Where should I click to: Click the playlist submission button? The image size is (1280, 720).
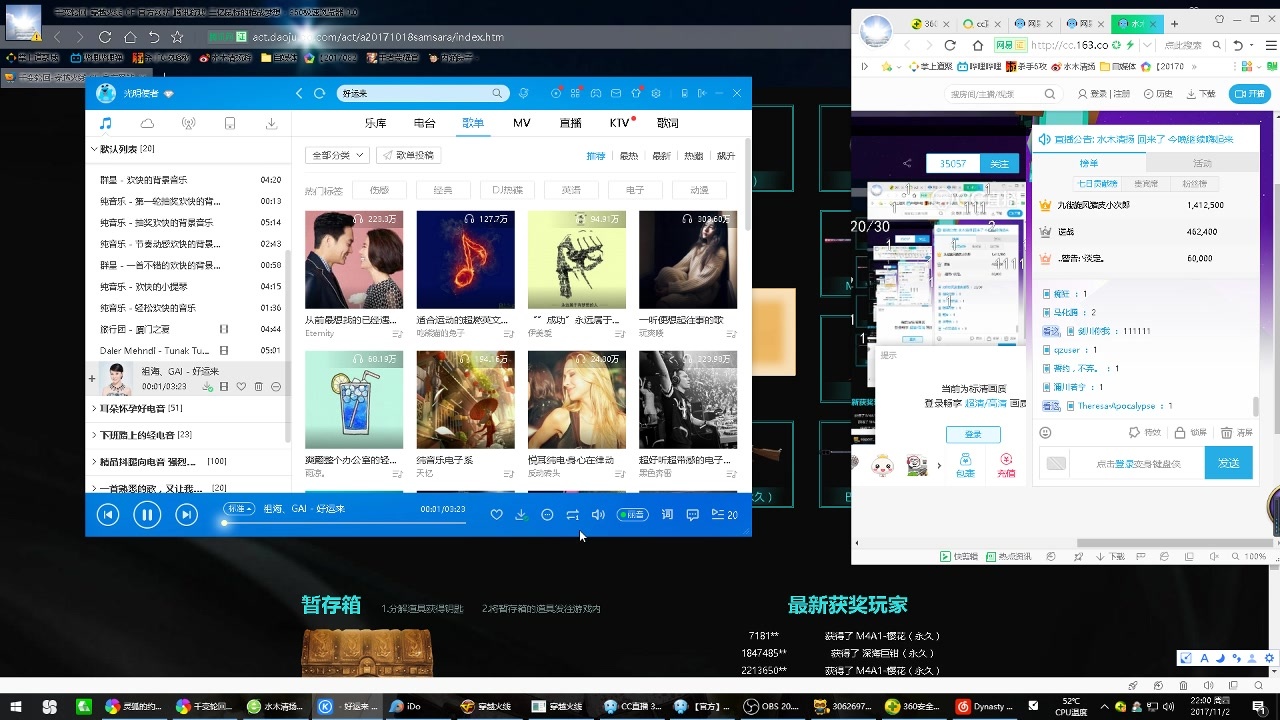coord(408,155)
